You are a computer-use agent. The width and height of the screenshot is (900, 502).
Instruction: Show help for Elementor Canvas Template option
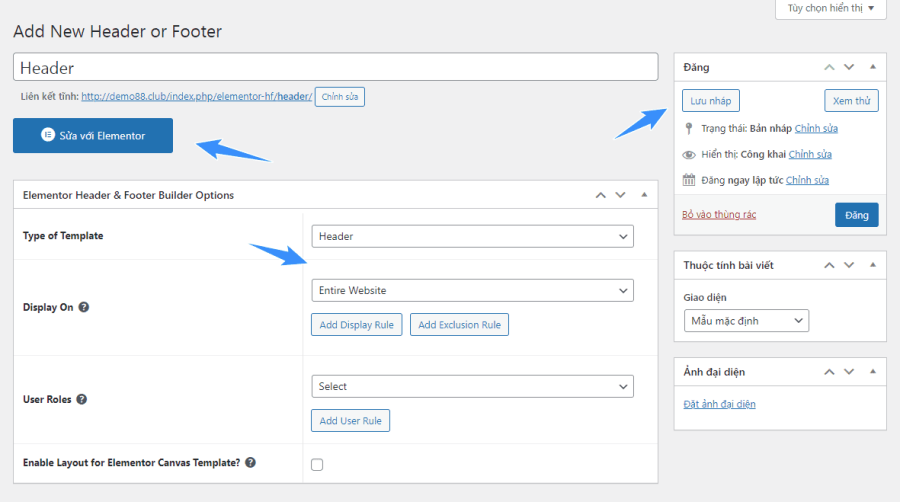[250, 462]
